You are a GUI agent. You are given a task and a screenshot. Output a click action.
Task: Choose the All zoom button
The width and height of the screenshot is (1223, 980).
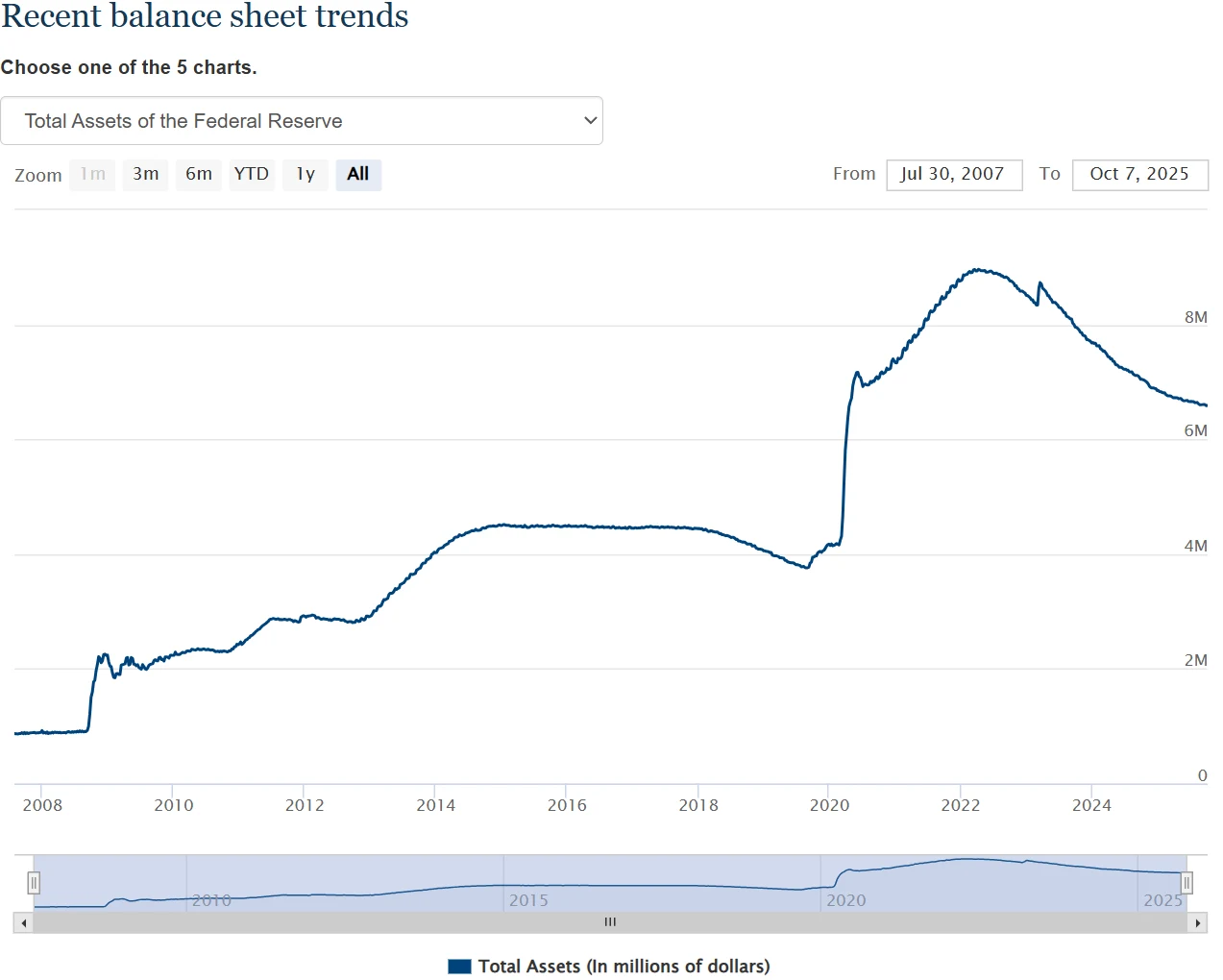pos(358,174)
